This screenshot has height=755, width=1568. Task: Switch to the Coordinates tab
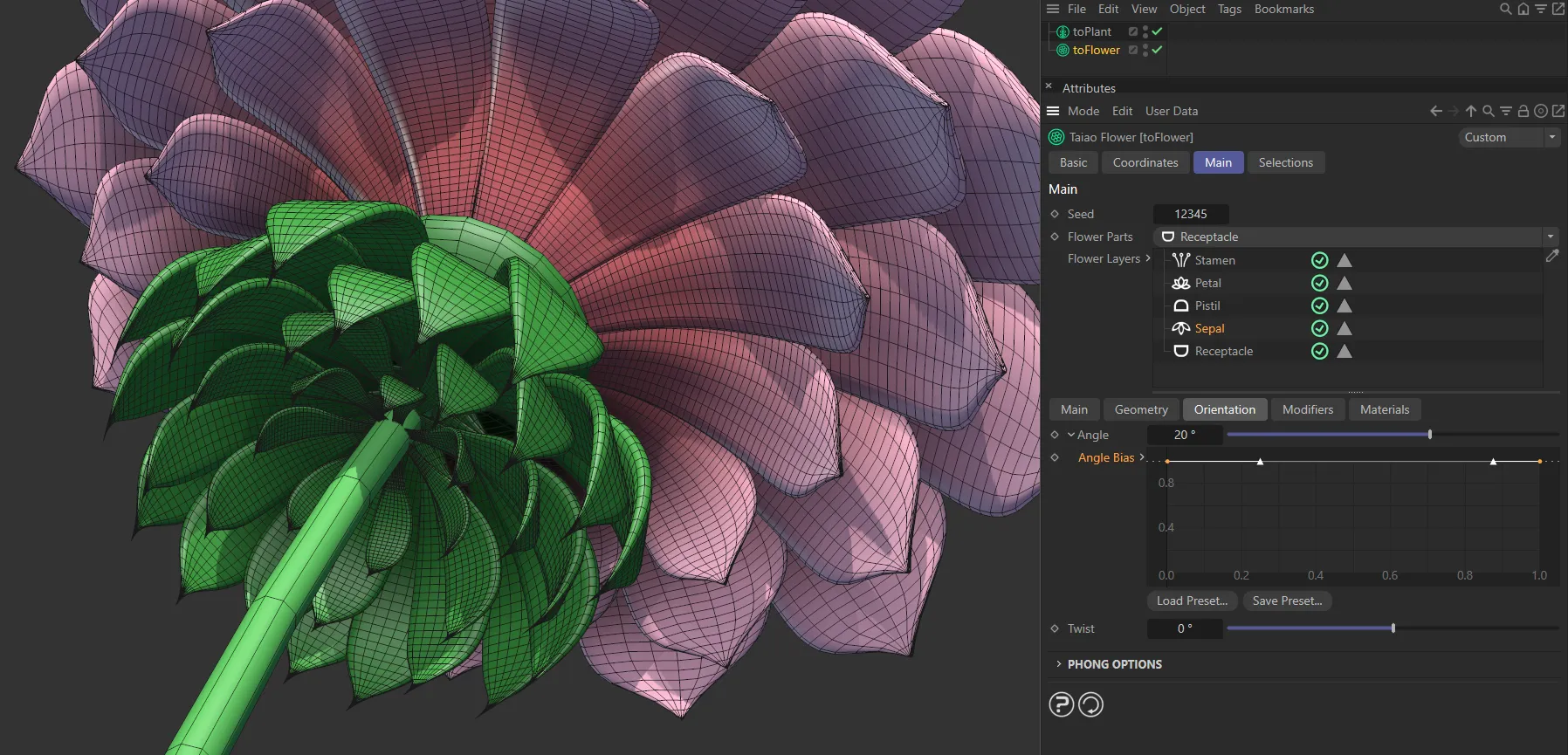(x=1145, y=162)
